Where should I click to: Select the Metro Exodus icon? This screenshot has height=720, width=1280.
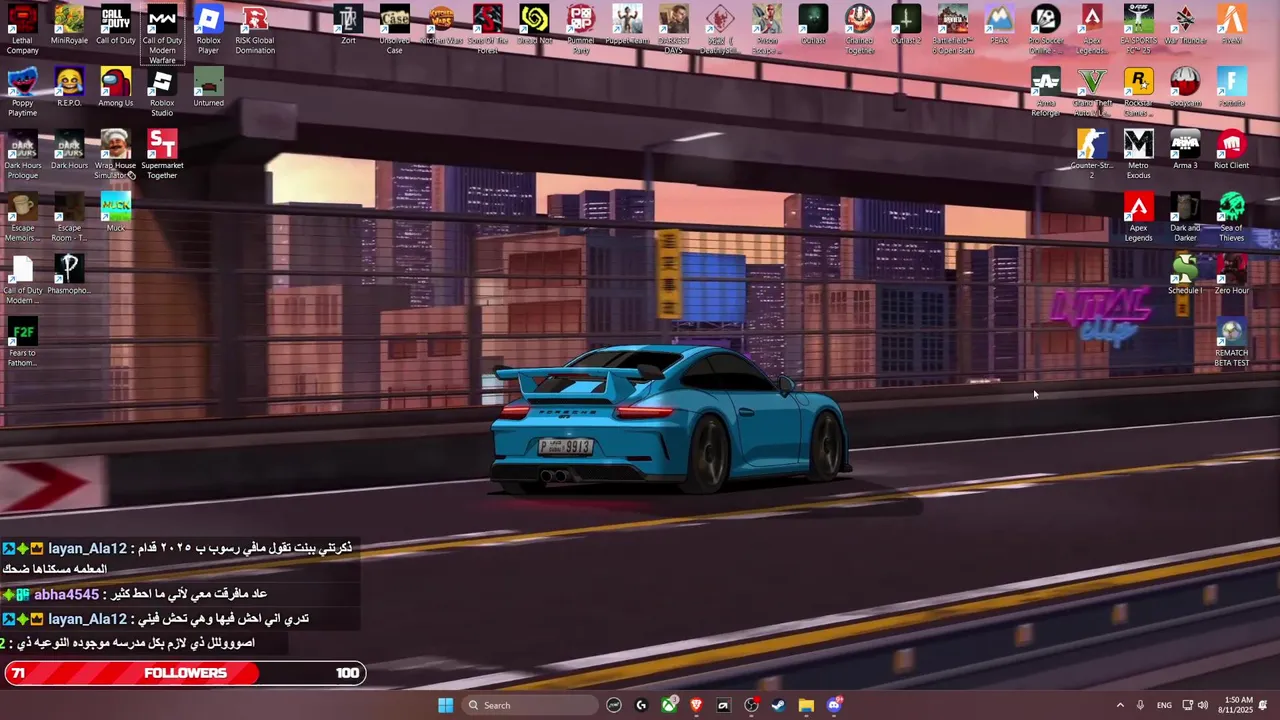[1138, 155]
